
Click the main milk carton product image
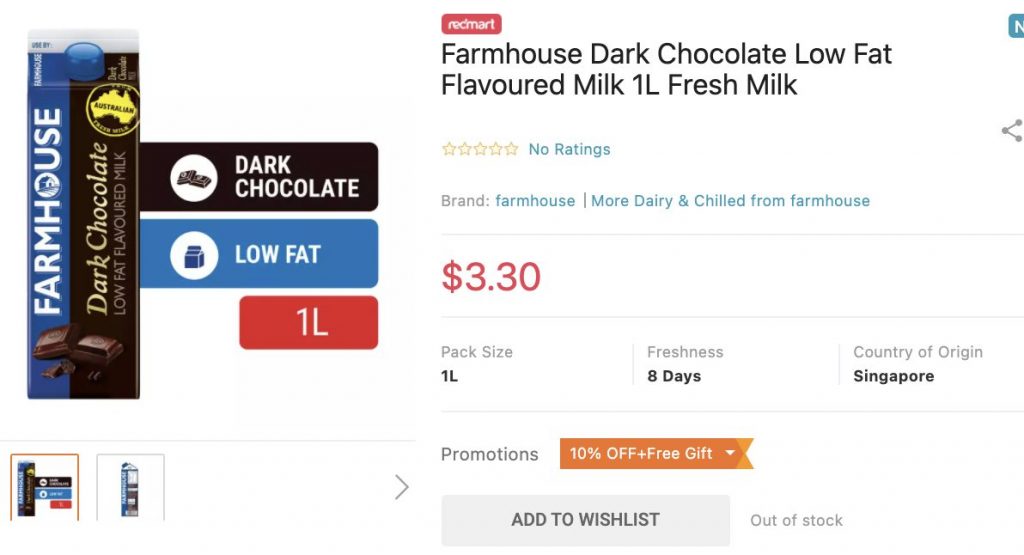83,220
